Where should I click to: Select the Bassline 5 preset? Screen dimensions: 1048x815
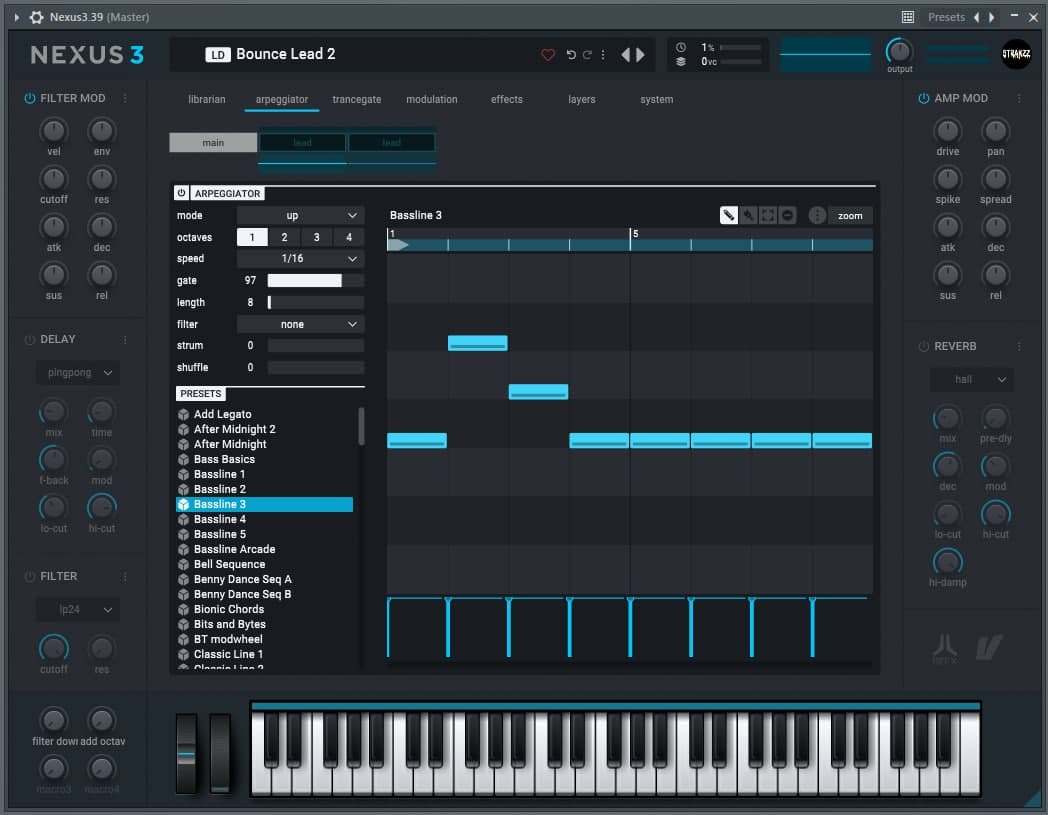[265, 534]
